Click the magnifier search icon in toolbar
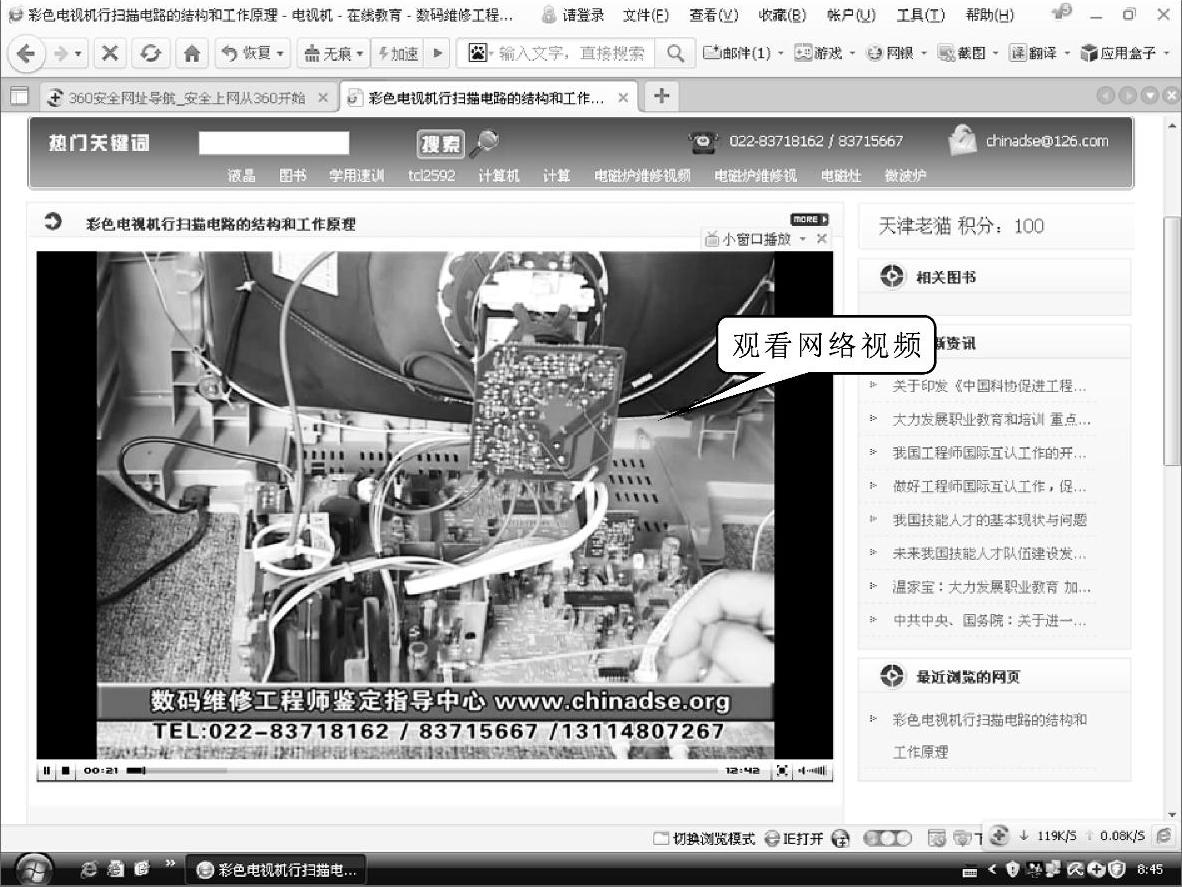This screenshot has width=1182, height=887. 675,54
